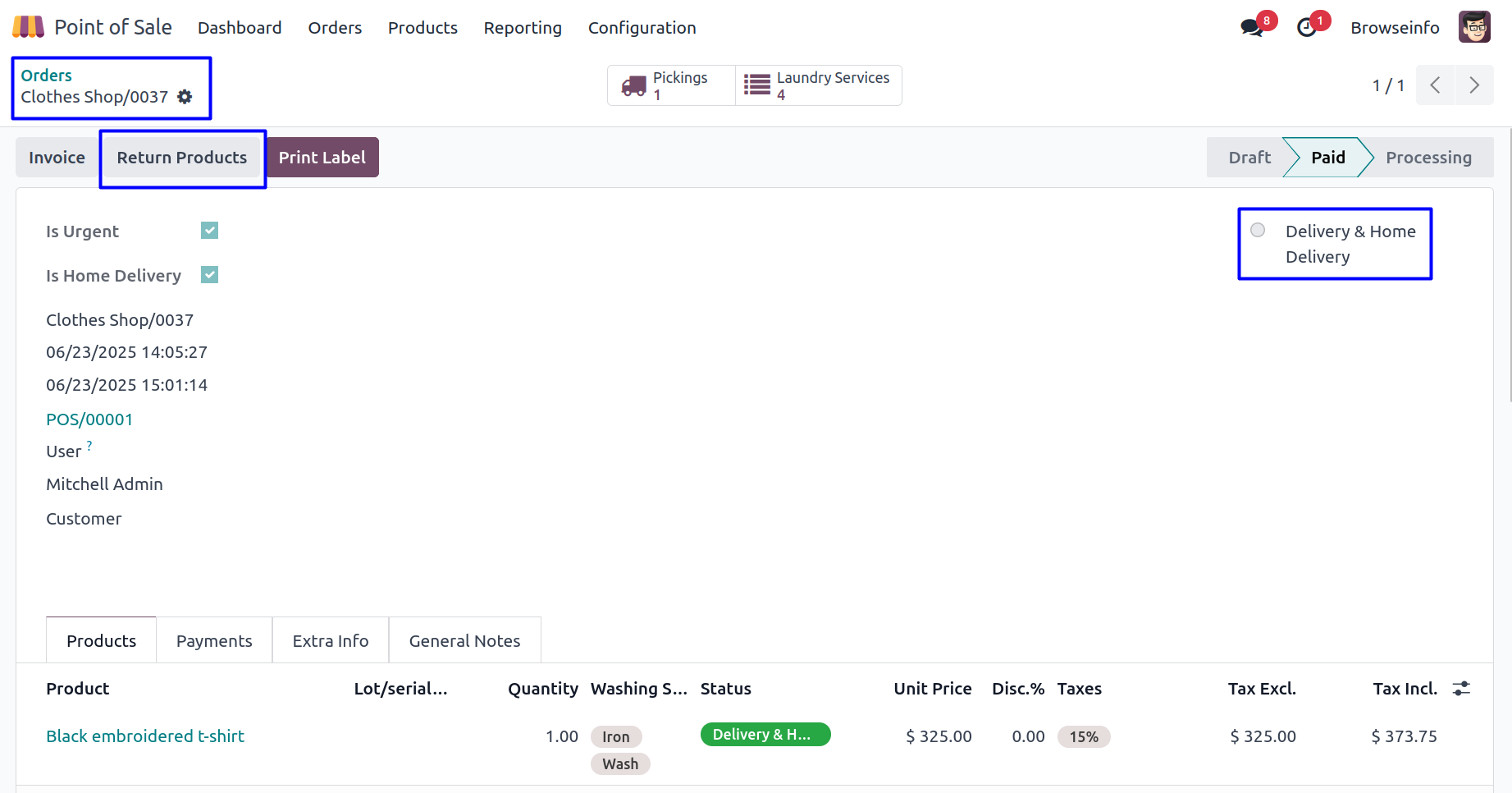
Task: Click the green Delivery & H... status badge
Action: 765,735
